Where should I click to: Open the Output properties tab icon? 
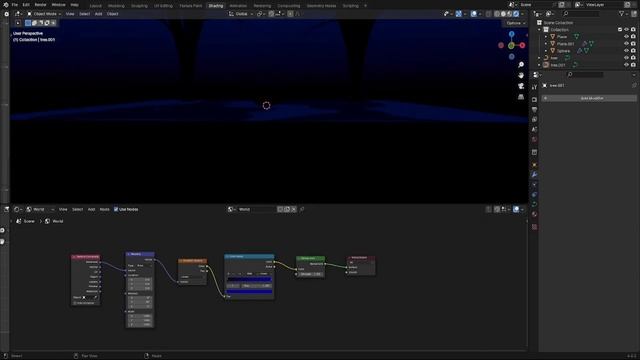[534, 109]
